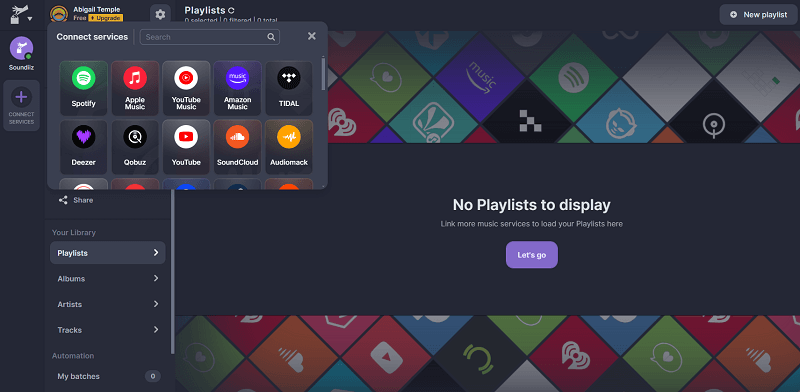Click the My batches count badge

click(x=153, y=376)
